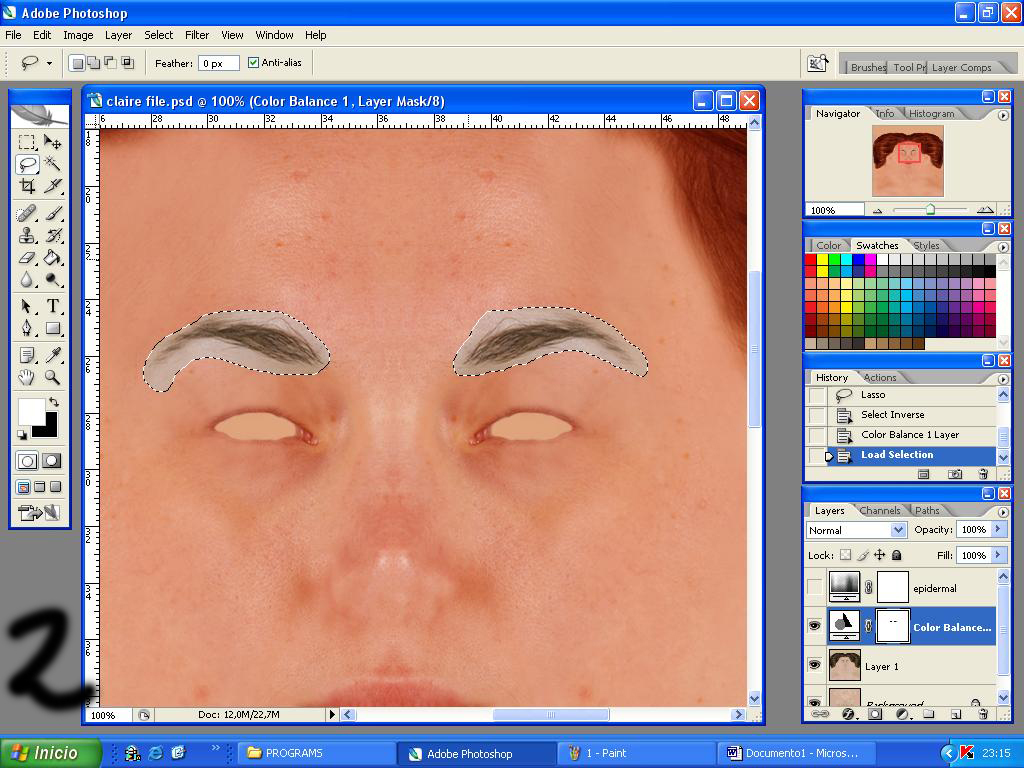Select the History Brush tool

point(52,235)
